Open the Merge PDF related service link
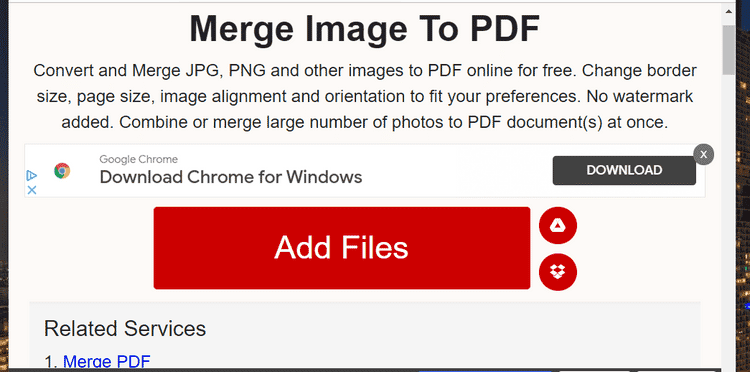750x372 pixels. (107, 362)
